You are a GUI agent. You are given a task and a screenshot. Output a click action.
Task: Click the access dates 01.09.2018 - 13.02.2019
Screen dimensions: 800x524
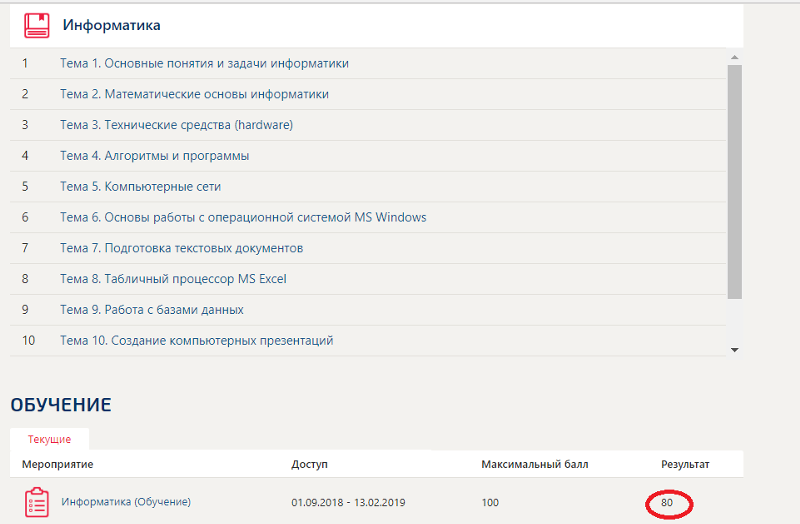pyautogui.click(x=348, y=503)
